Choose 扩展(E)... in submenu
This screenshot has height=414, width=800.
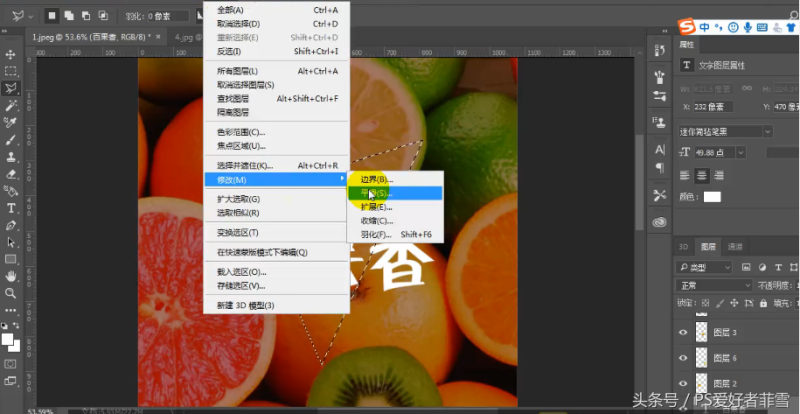394,207
